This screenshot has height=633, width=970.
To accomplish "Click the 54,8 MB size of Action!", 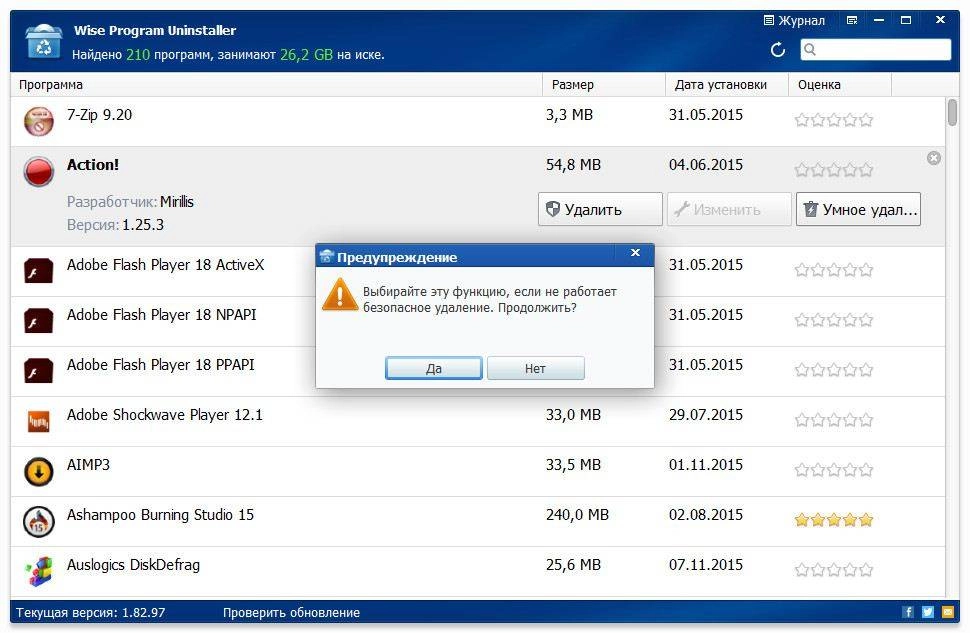I will [573, 165].
